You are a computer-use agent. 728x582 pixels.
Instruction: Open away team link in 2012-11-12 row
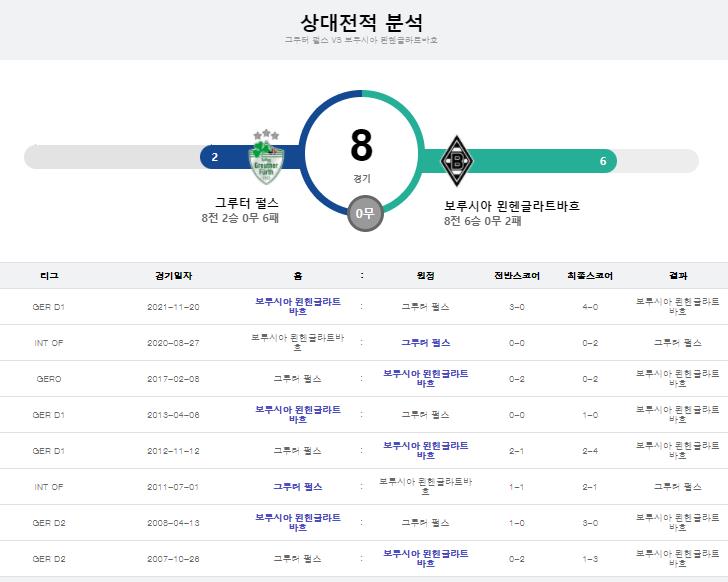click(x=425, y=450)
